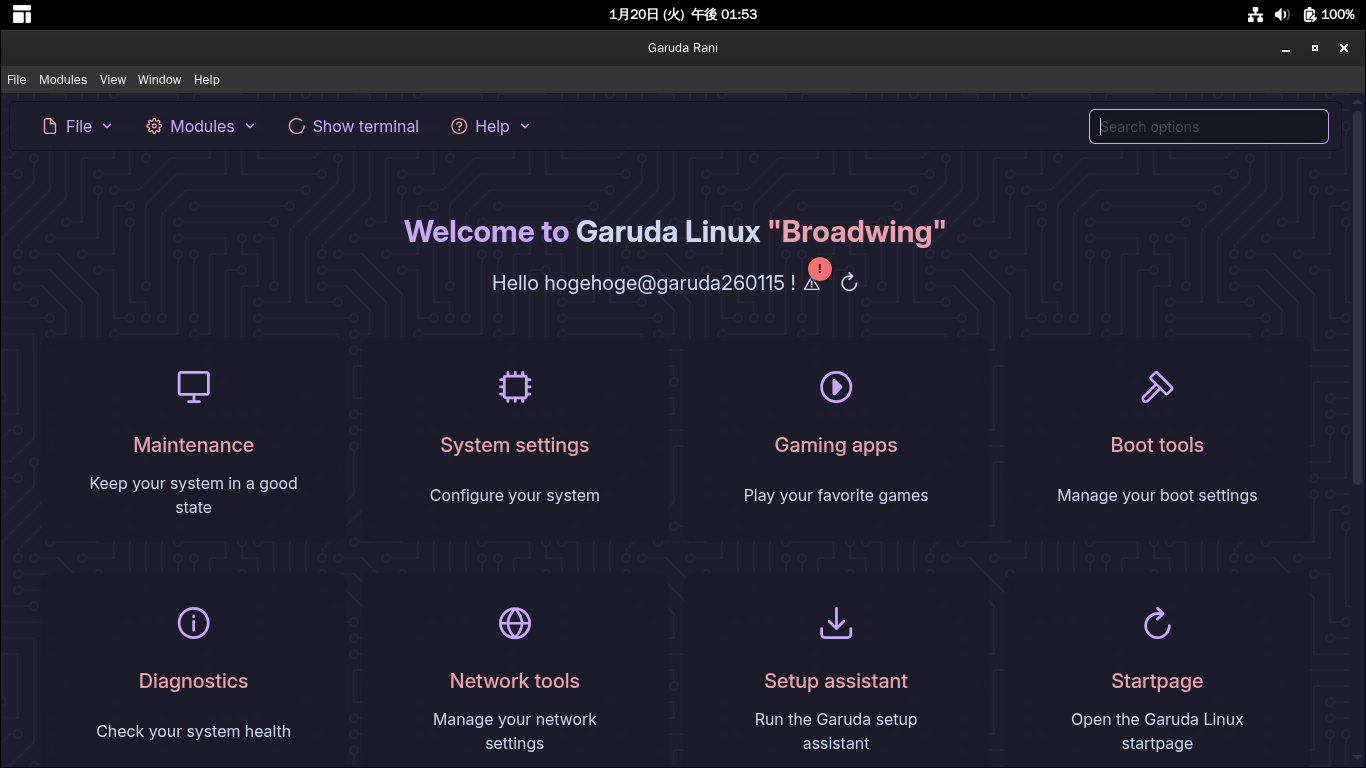This screenshot has height=768, width=1366.
Task: Click the "Manage your boot settings" description
Action: pyautogui.click(x=1157, y=495)
